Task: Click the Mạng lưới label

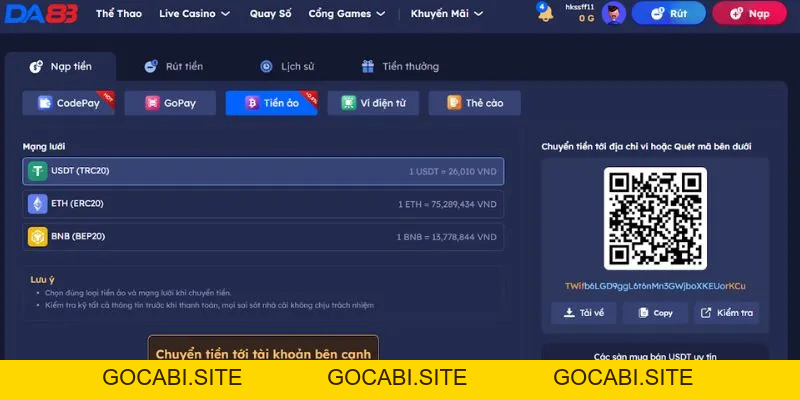Action: click(44, 147)
